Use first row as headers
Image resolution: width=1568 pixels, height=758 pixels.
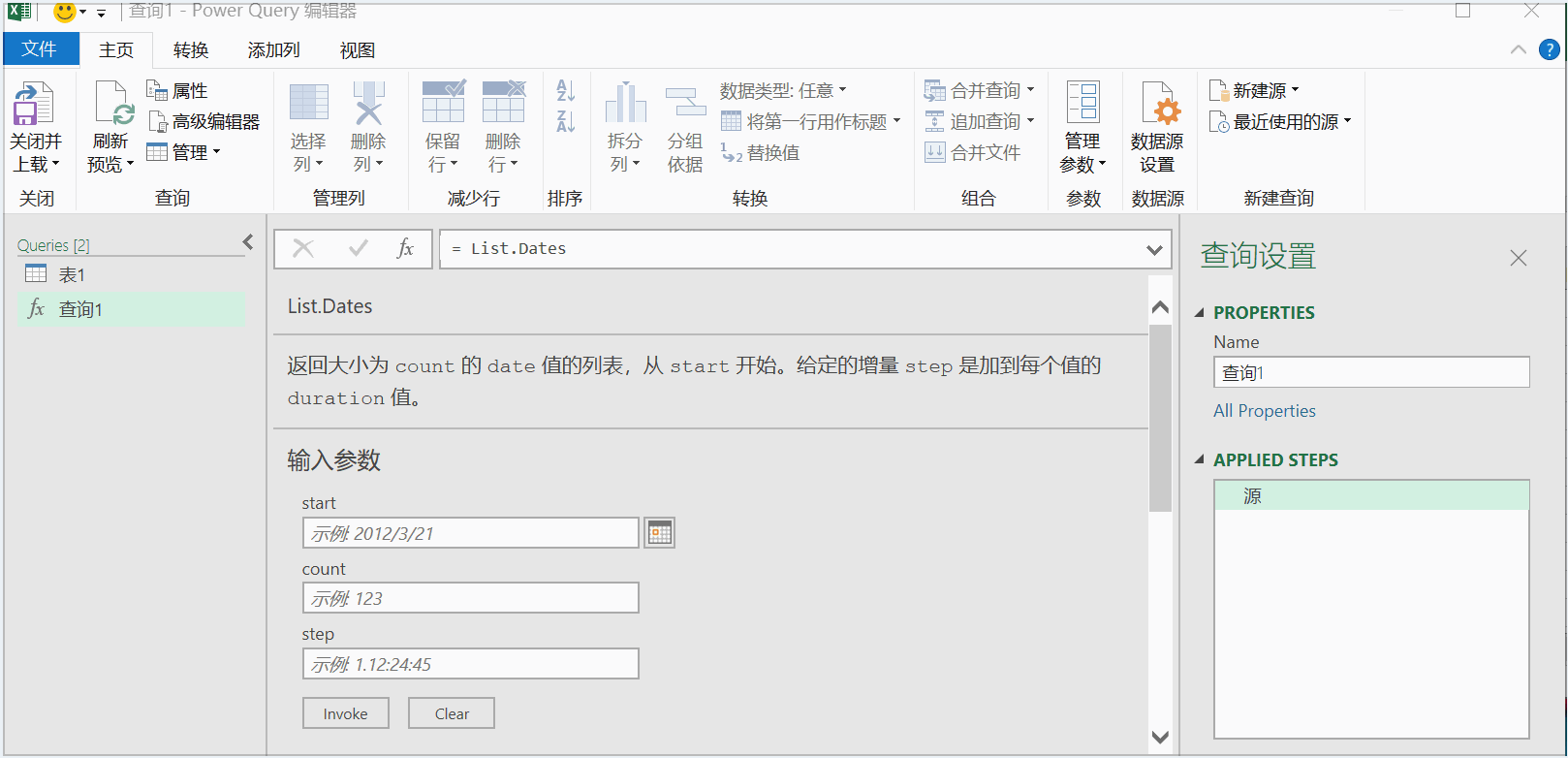[x=811, y=121]
